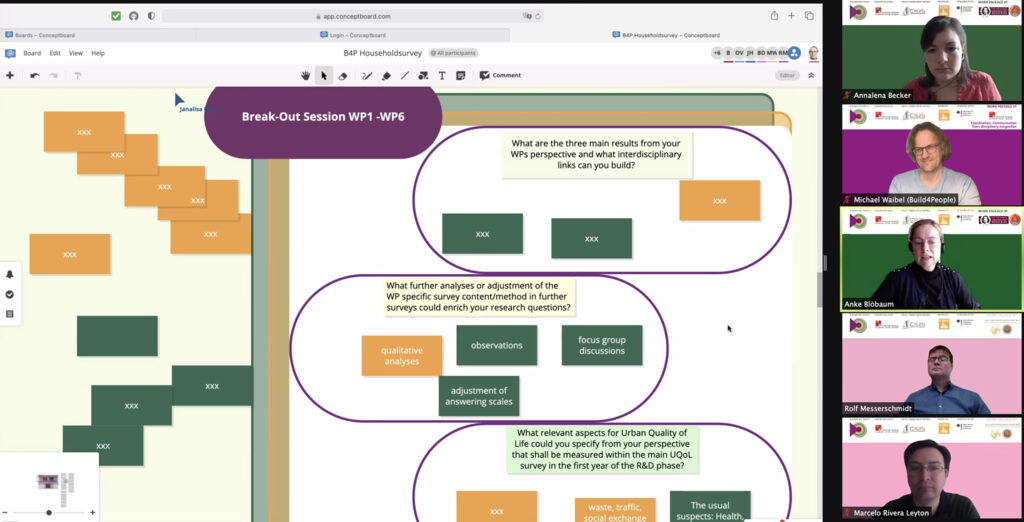Click Annalena Becker video tile
1024x522 pixels.
931,51
